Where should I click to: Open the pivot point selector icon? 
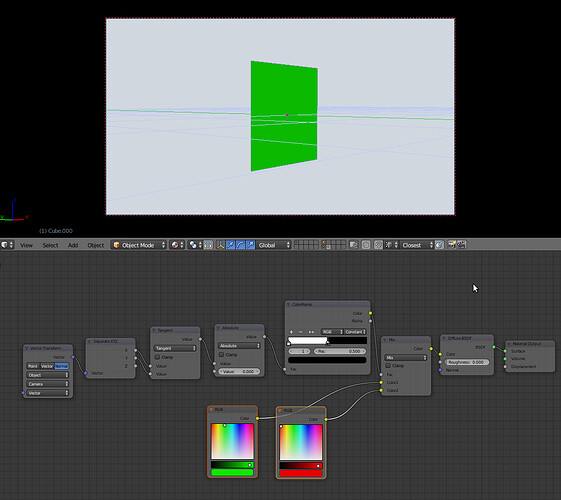[195, 245]
